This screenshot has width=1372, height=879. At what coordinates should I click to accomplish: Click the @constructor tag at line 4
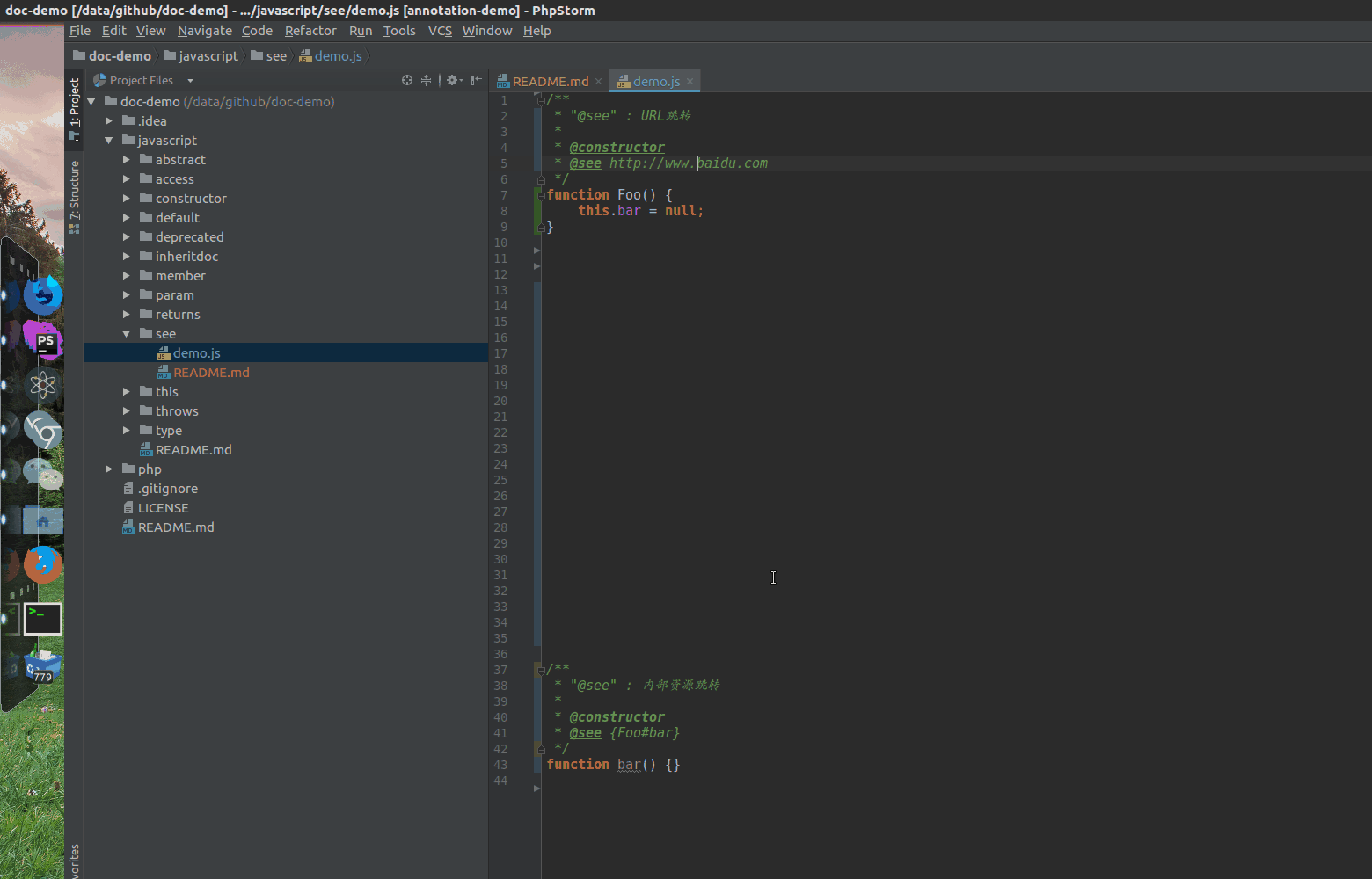pyautogui.click(x=617, y=148)
